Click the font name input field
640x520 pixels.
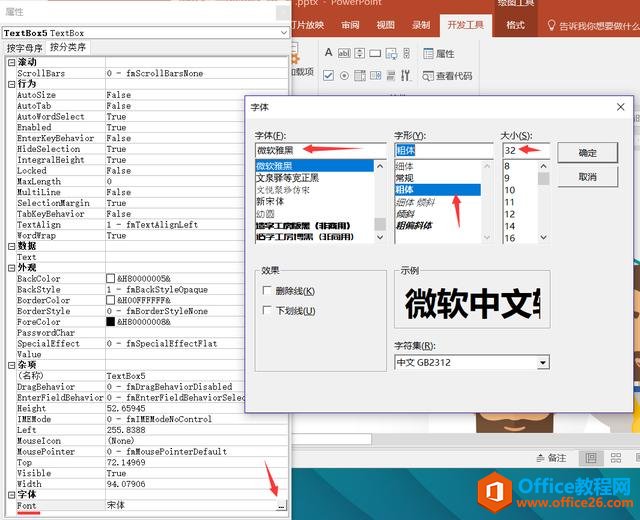pos(320,150)
